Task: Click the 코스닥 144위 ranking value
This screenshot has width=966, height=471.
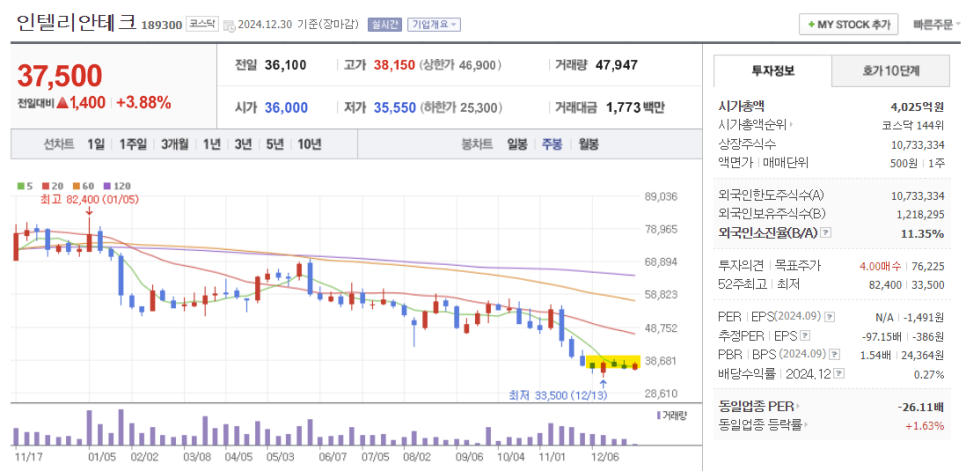Action: [x=913, y=125]
